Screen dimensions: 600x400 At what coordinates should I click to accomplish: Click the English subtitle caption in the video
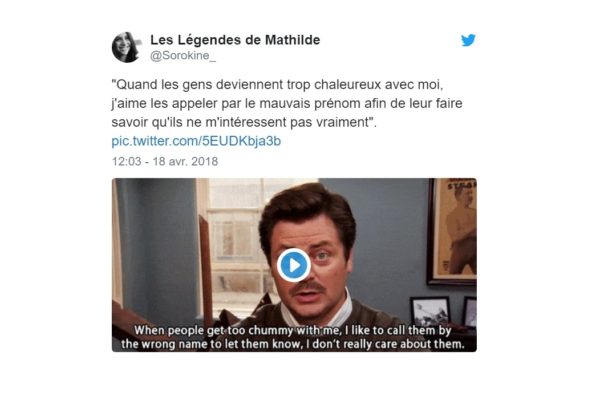point(293,337)
